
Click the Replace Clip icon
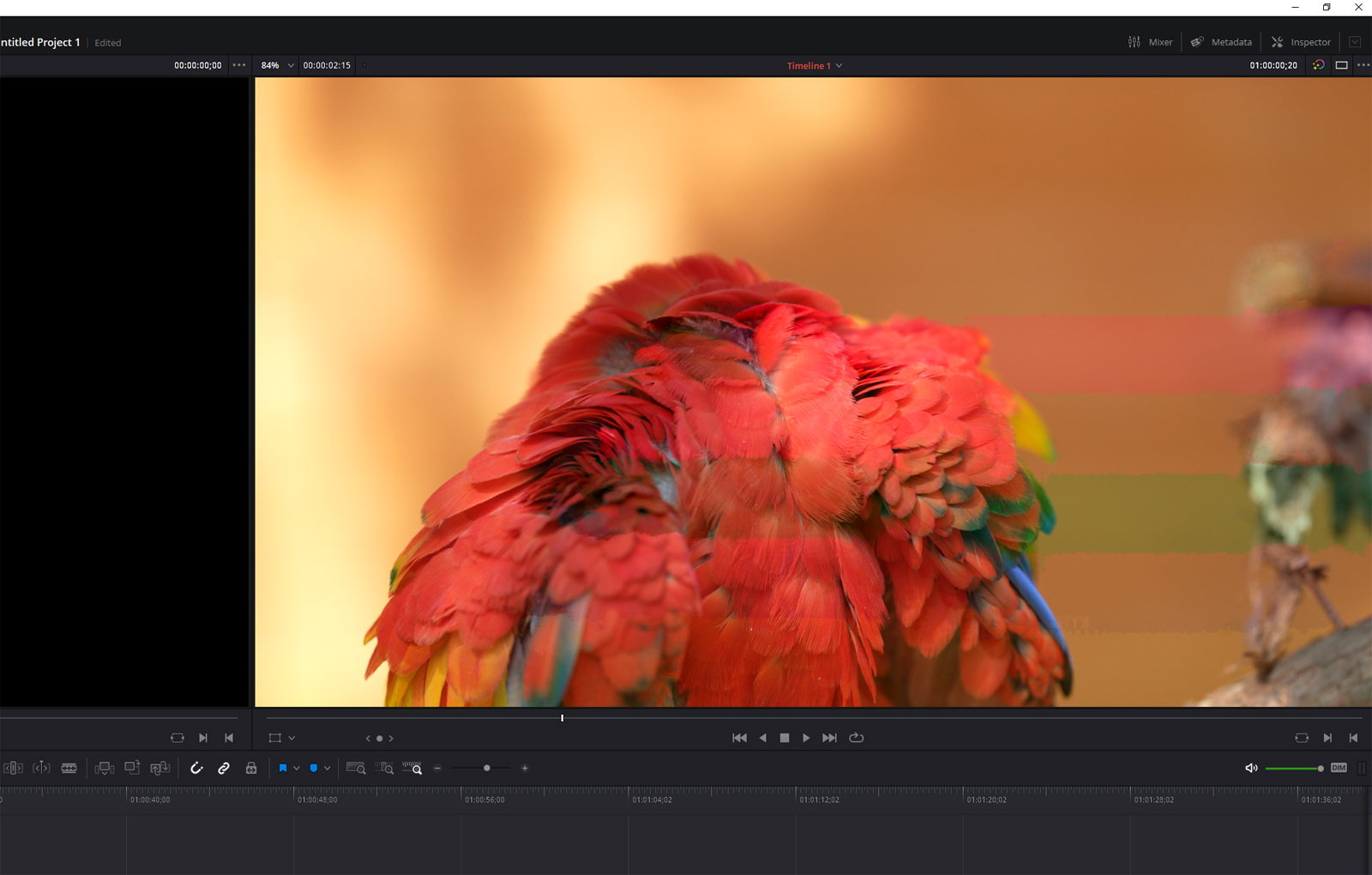point(160,769)
